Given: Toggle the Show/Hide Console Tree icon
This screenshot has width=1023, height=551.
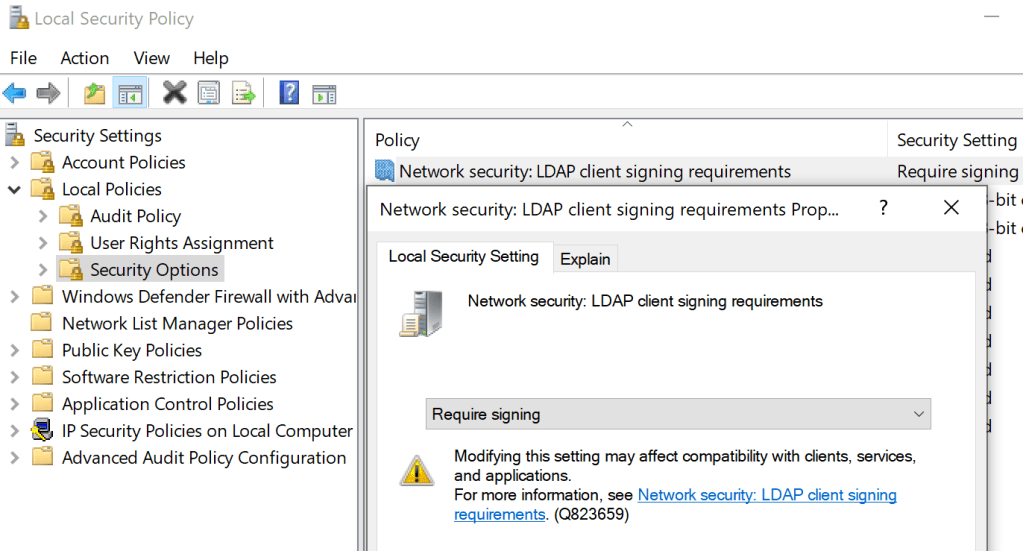Looking at the screenshot, I should (x=130, y=94).
